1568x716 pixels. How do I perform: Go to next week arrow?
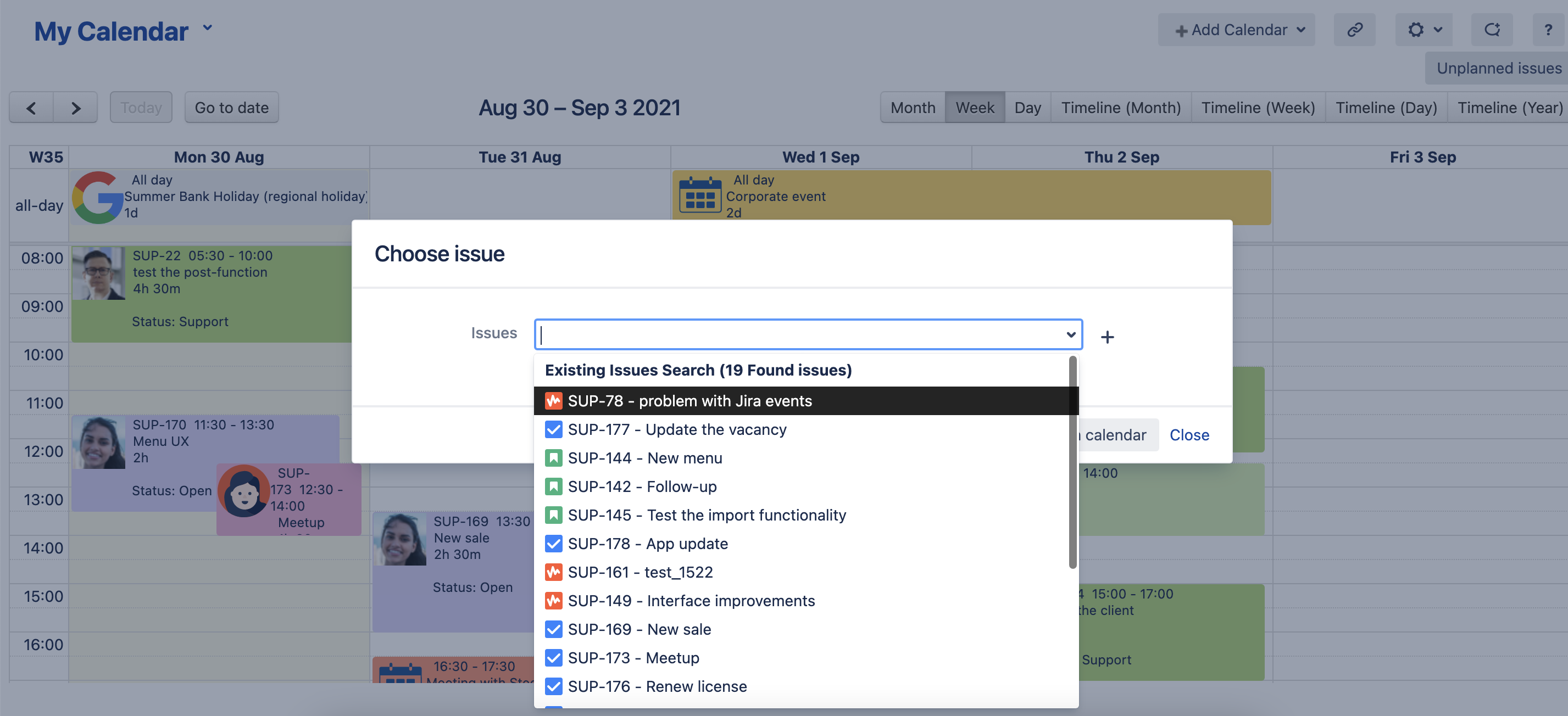coord(75,108)
